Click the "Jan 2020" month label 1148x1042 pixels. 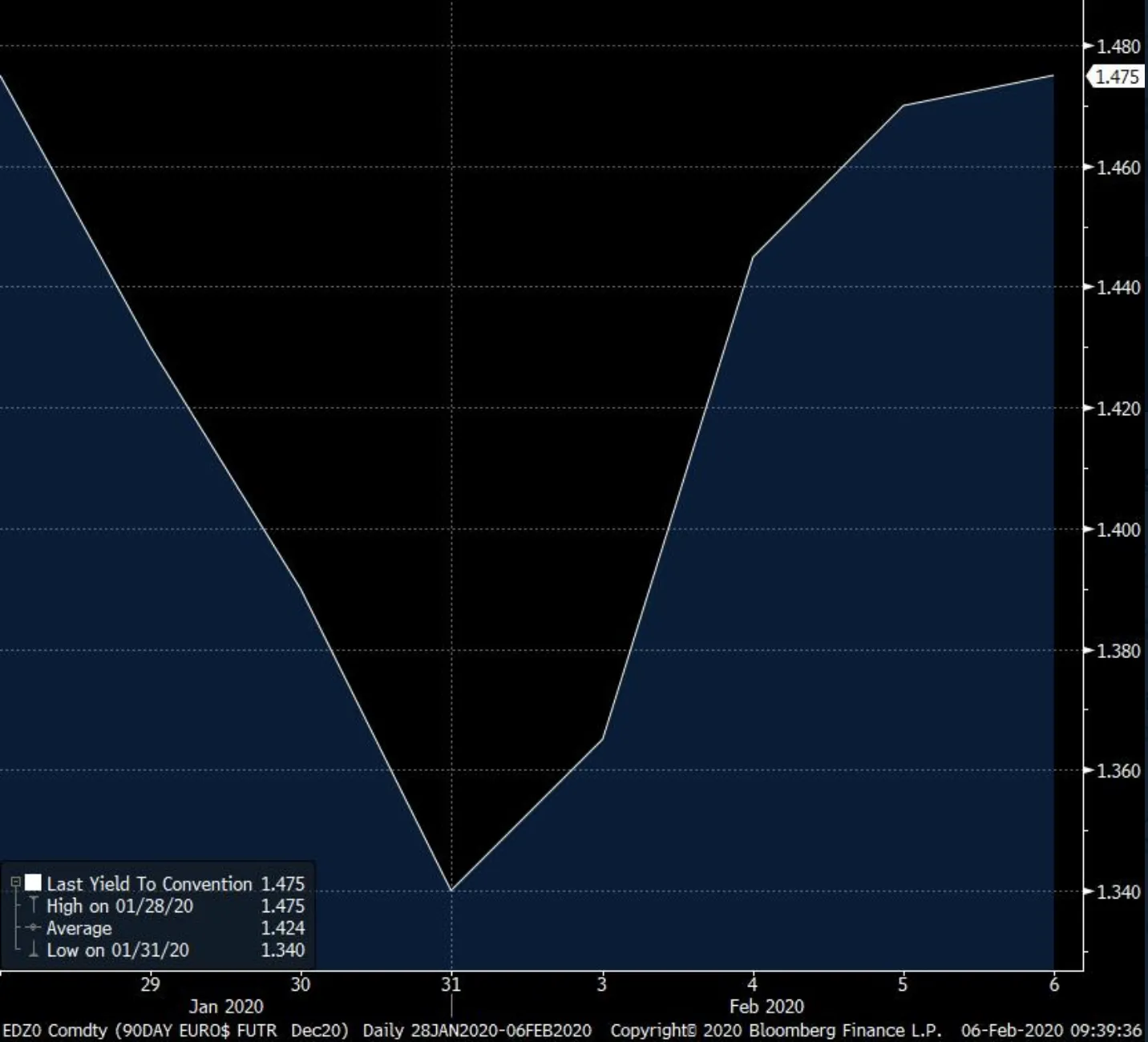226,1007
